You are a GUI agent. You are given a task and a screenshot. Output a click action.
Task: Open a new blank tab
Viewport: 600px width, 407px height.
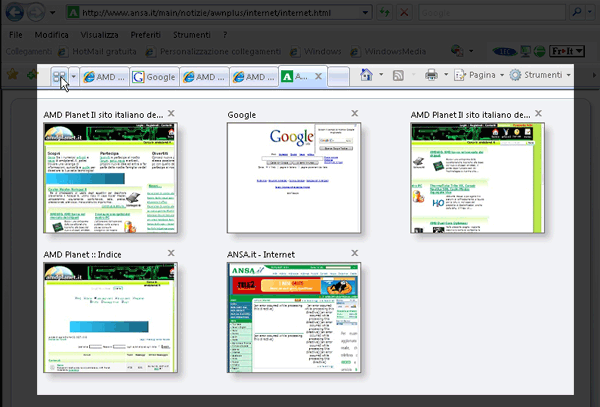[339, 77]
